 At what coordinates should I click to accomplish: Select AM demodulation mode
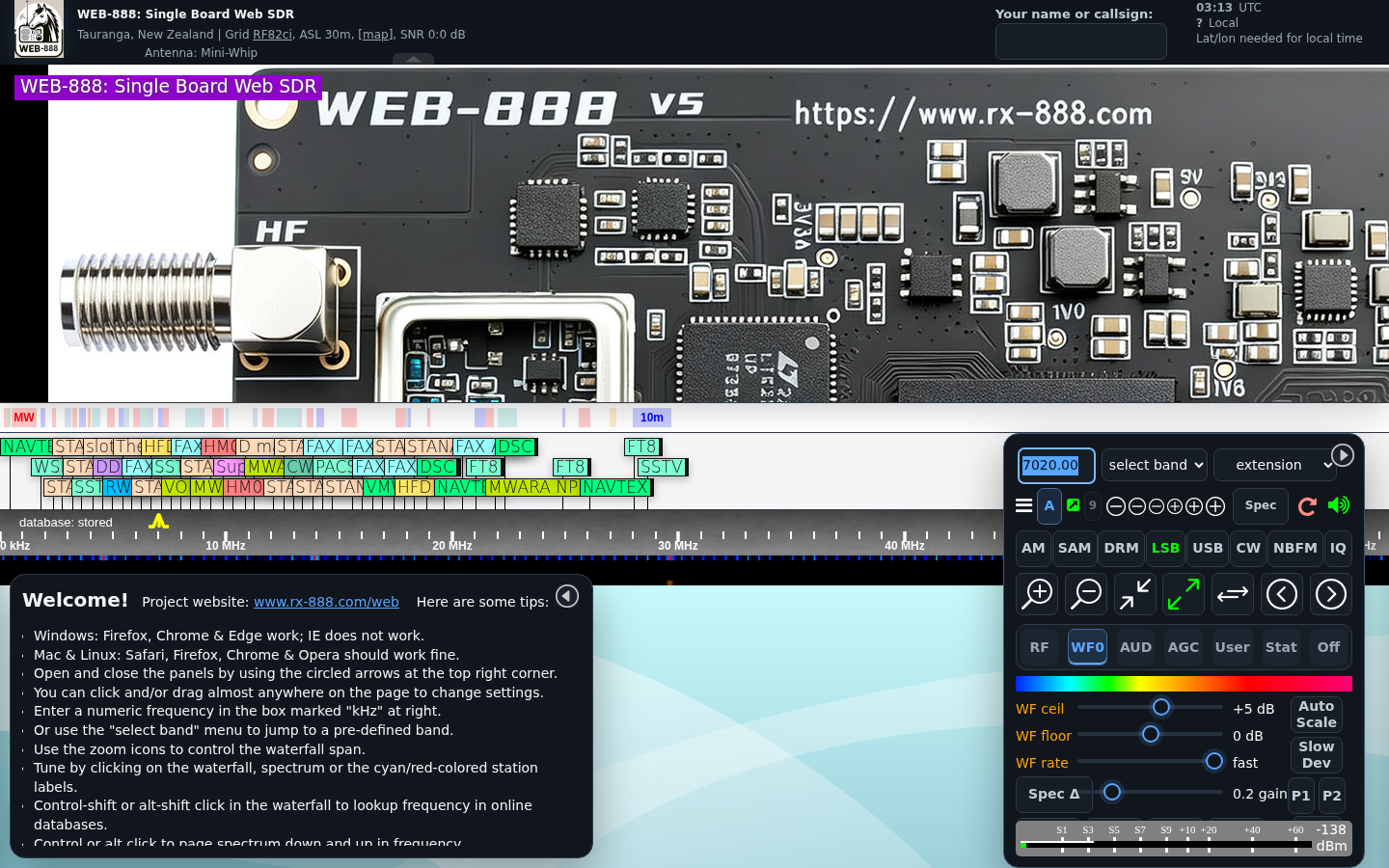(x=1033, y=548)
